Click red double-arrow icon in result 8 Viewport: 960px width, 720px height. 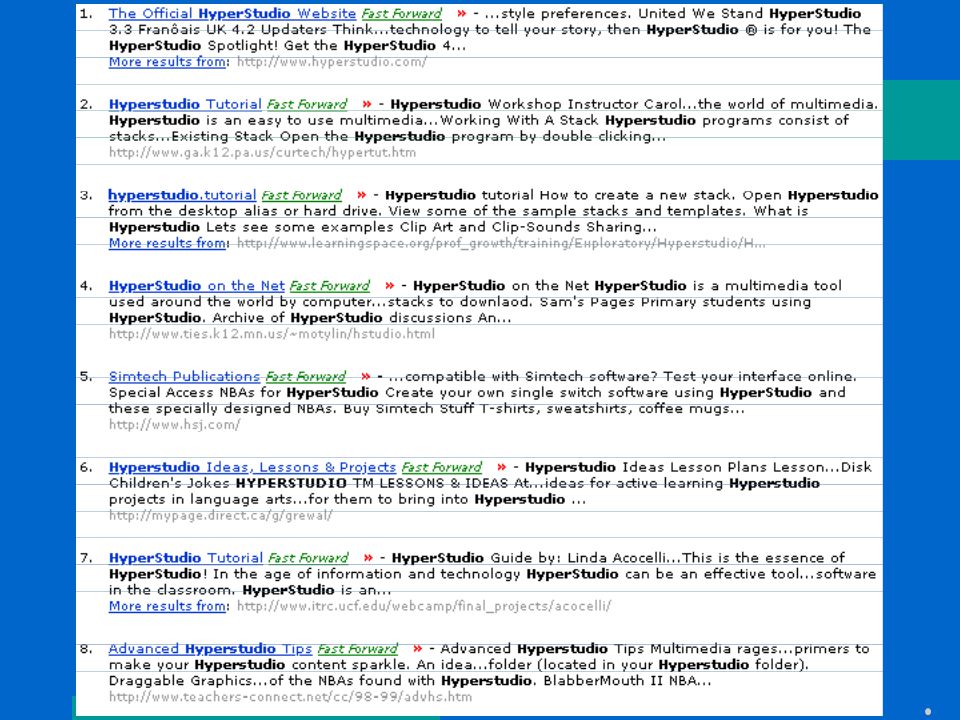click(x=417, y=649)
